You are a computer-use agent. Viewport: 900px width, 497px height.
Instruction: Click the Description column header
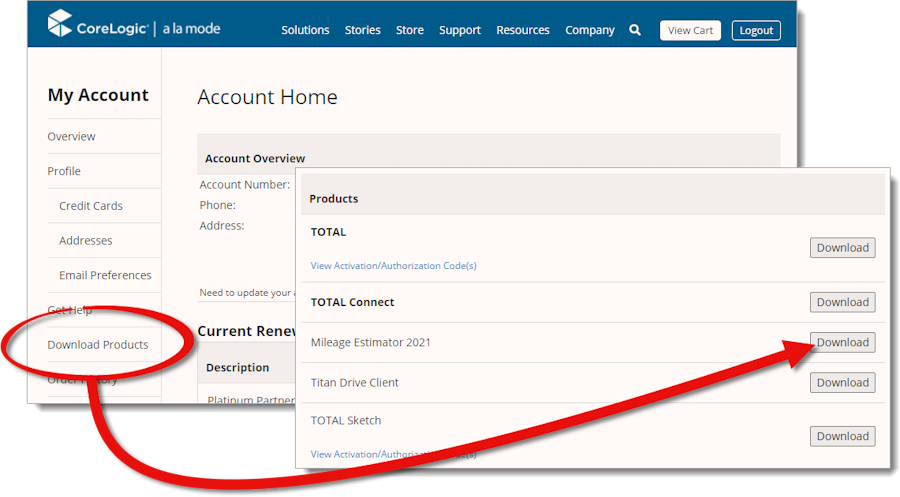coord(238,367)
